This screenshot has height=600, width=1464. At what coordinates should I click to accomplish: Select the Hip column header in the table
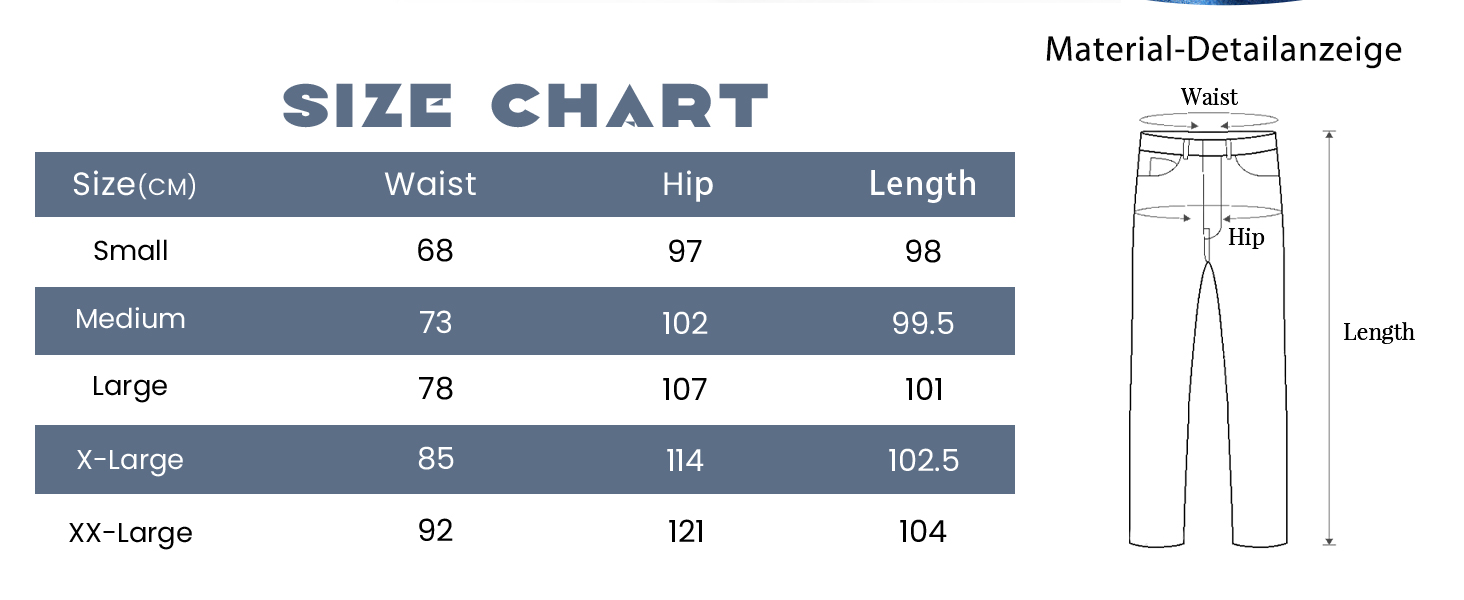click(688, 185)
